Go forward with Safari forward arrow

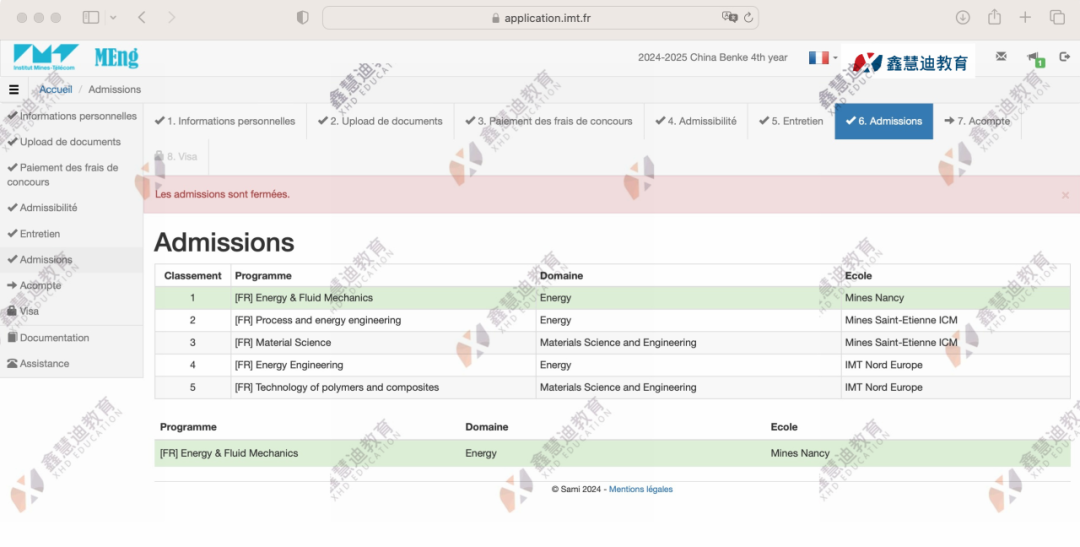point(172,17)
